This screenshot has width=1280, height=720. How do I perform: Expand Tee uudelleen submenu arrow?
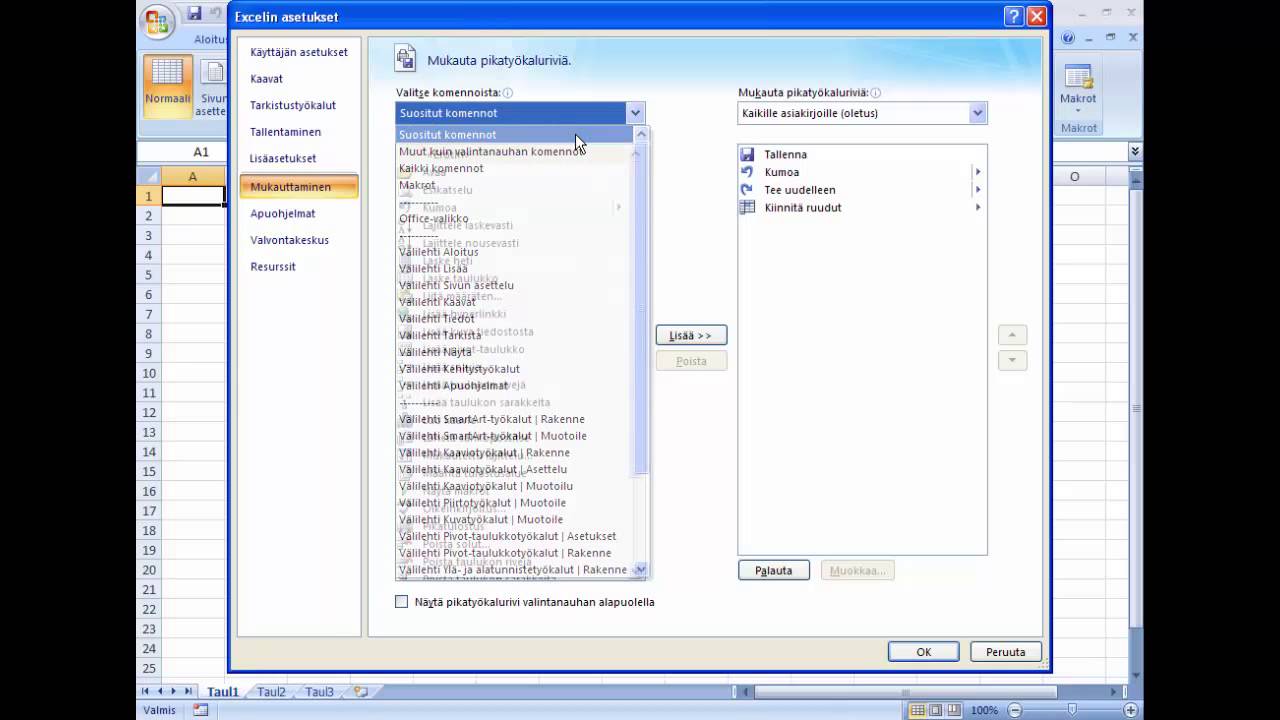click(x=978, y=190)
